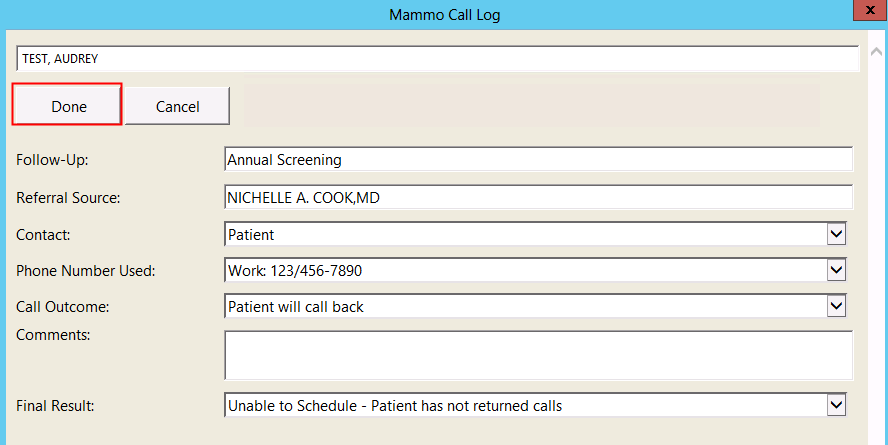Click the patient name field TEST, AUDREY
This screenshot has width=888, height=445.
pos(437,59)
